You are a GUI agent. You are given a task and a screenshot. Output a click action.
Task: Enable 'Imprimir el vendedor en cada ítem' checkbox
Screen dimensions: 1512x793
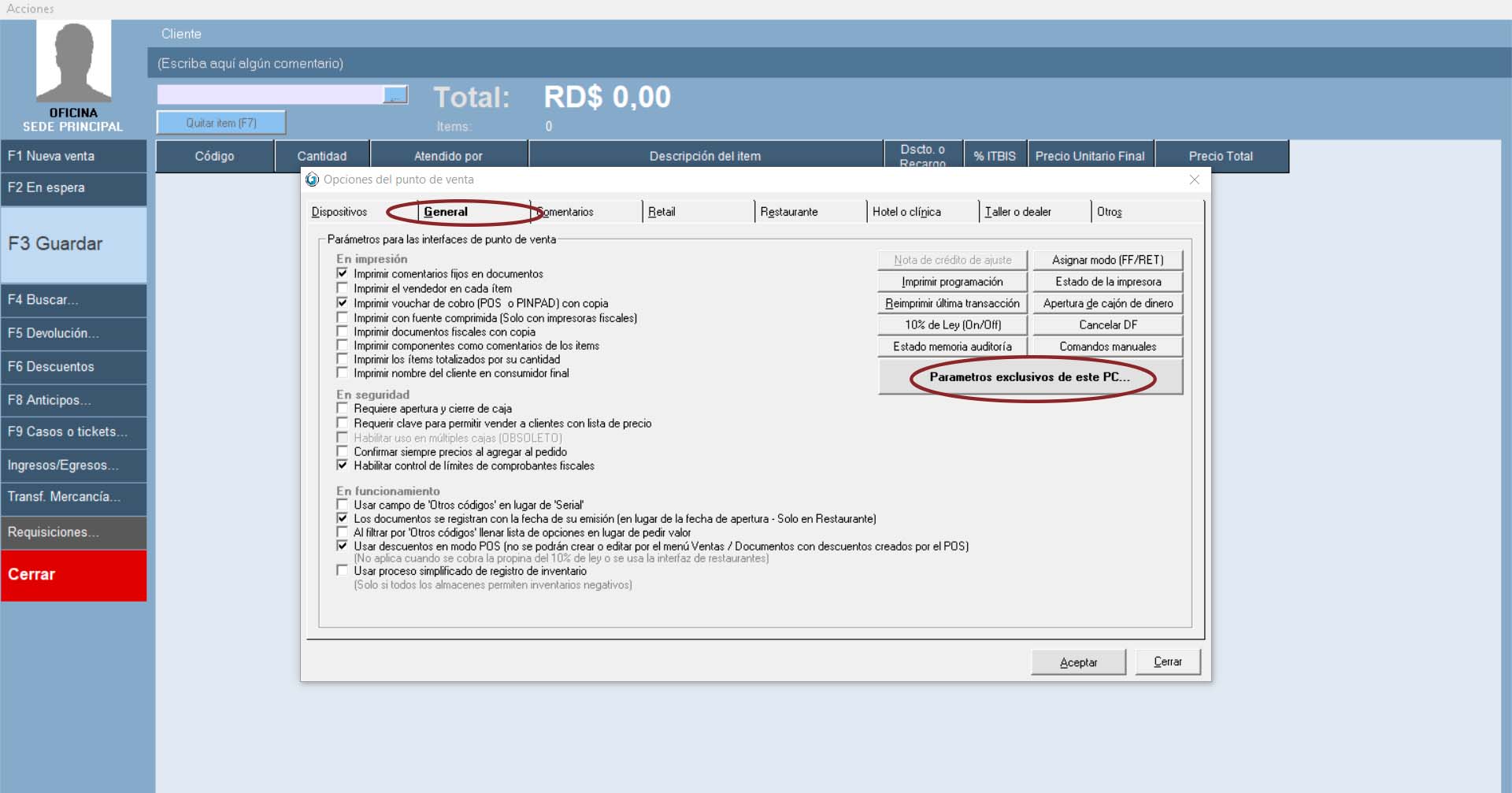tap(343, 288)
